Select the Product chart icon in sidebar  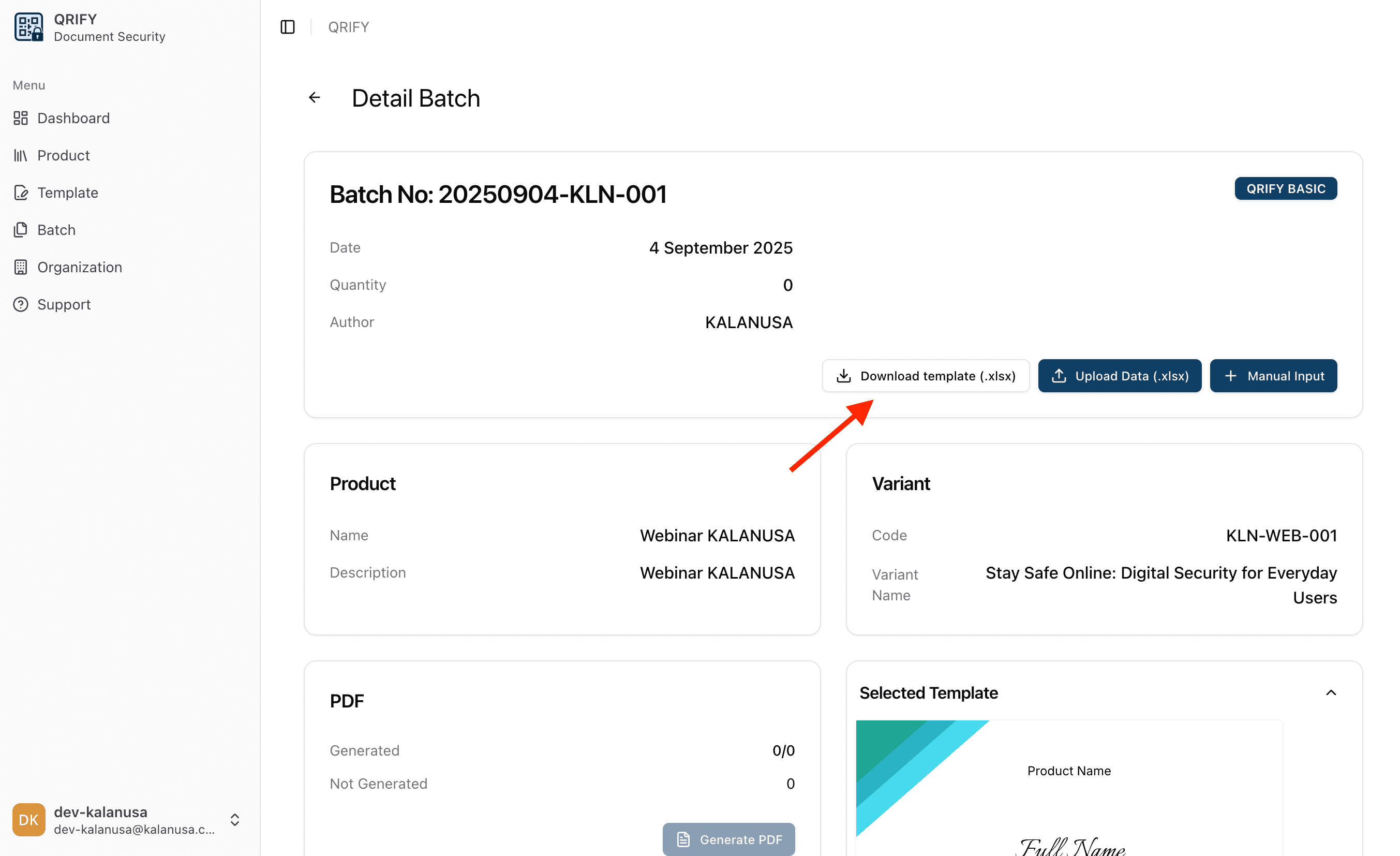coord(21,155)
